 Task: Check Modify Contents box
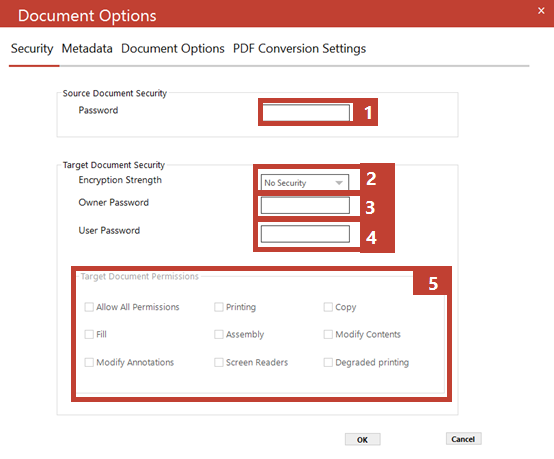click(328, 334)
